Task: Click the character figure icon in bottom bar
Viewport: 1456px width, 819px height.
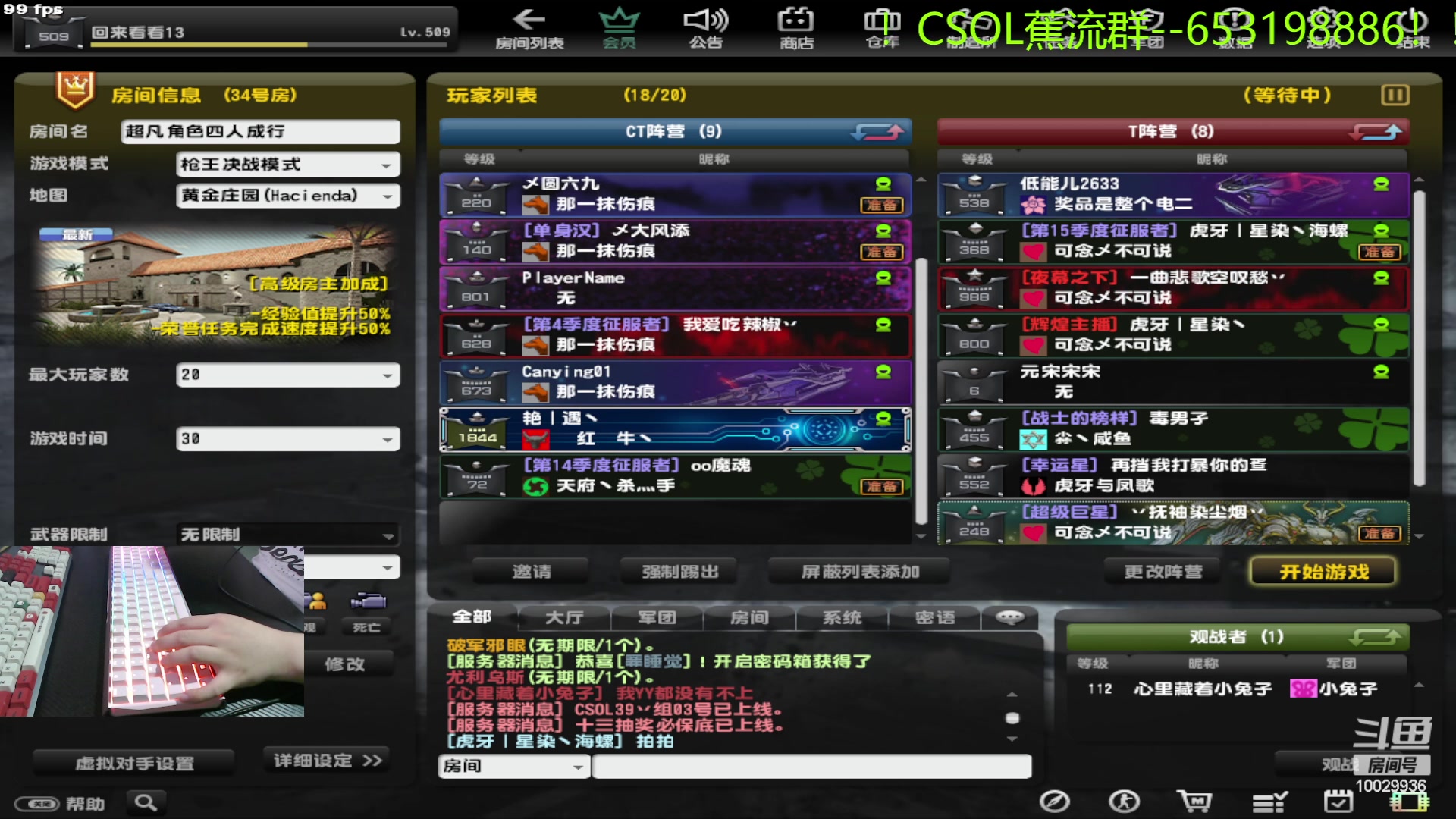Action: pos(1124,801)
